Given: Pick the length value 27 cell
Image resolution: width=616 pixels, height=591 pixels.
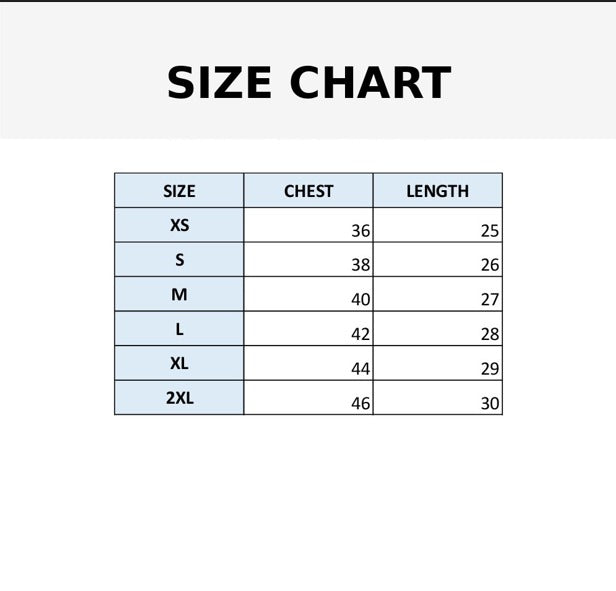Looking at the screenshot, I should point(438,295).
